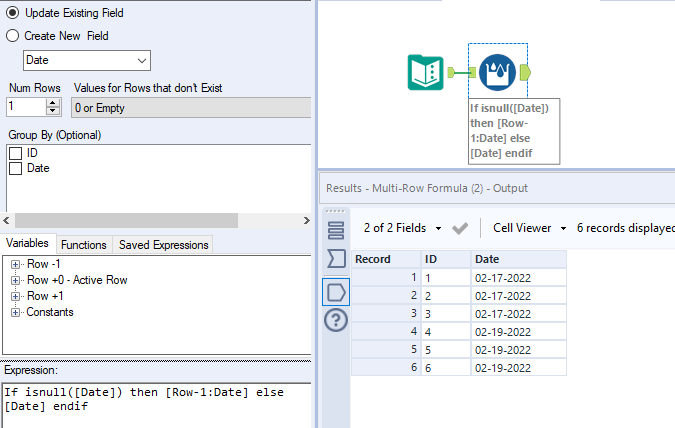Show the output anchor results icon

coord(336,291)
